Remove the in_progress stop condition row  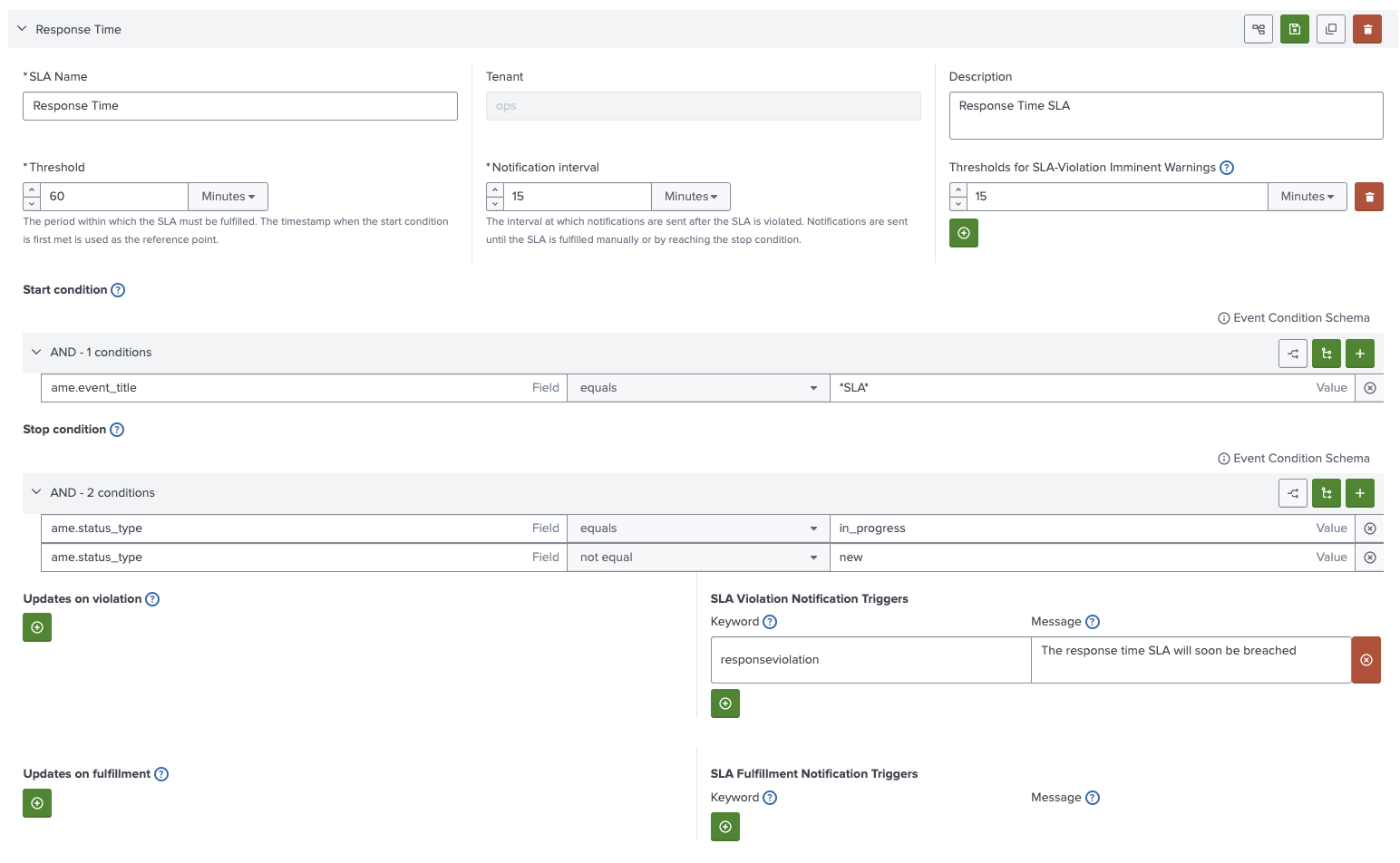(1369, 528)
